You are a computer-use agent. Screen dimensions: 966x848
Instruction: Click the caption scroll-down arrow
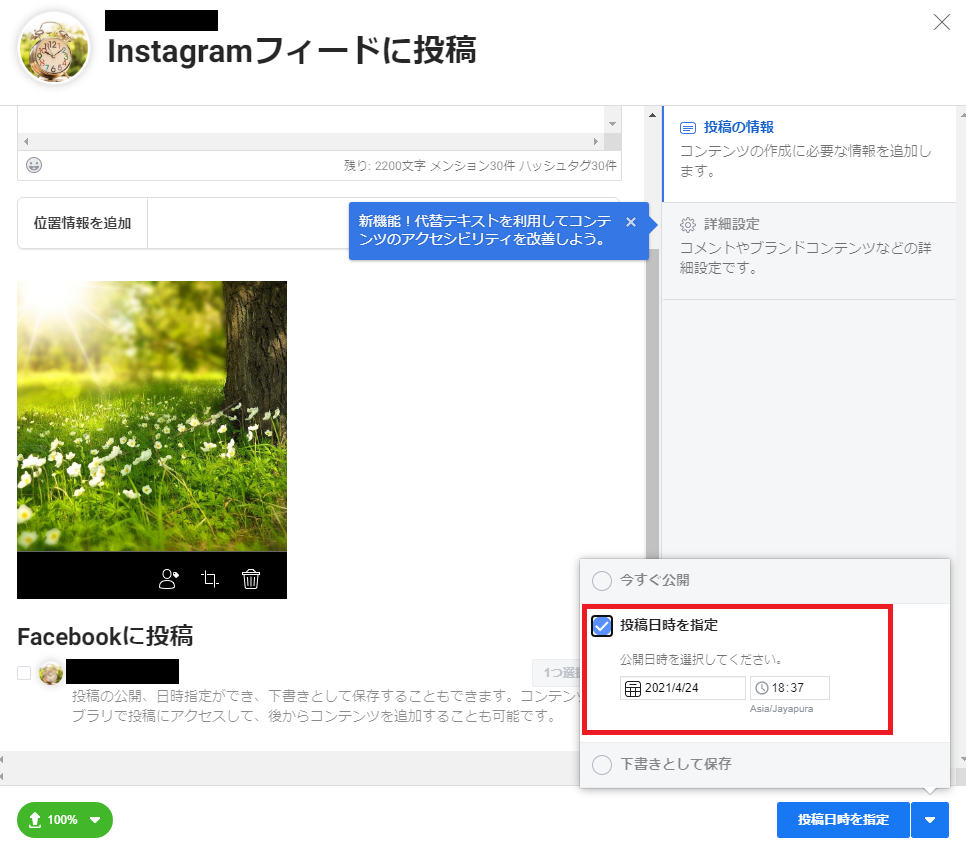coord(612,124)
